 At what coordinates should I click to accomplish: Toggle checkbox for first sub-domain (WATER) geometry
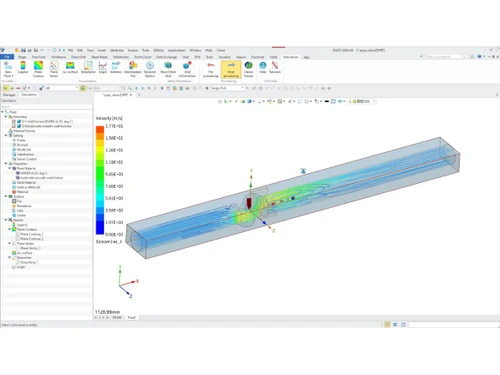click(x=14, y=122)
